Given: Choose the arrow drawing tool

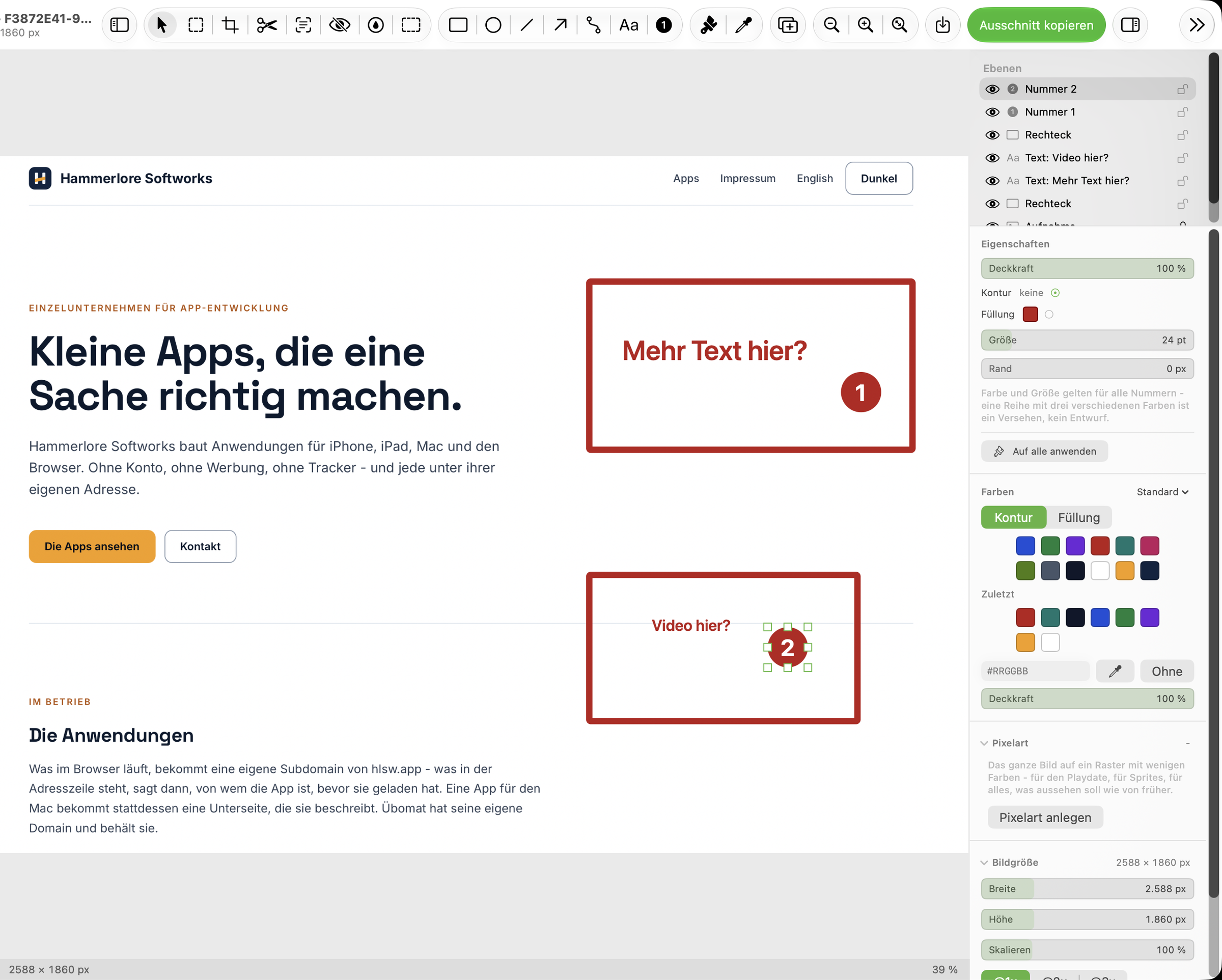Looking at the screenshot, I should (560, 25).
